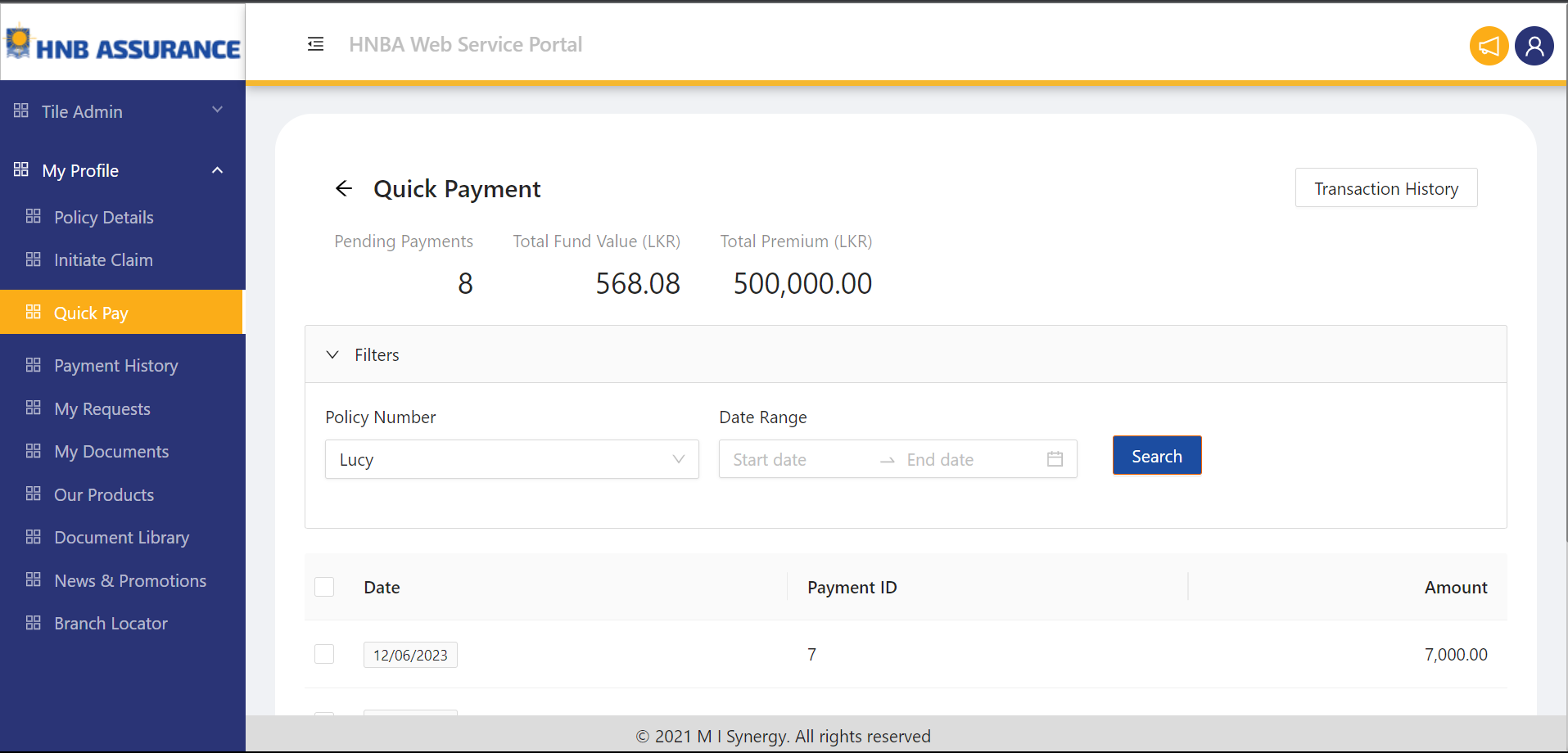Click the back arrow beside Quick Payment

point(344,189)
